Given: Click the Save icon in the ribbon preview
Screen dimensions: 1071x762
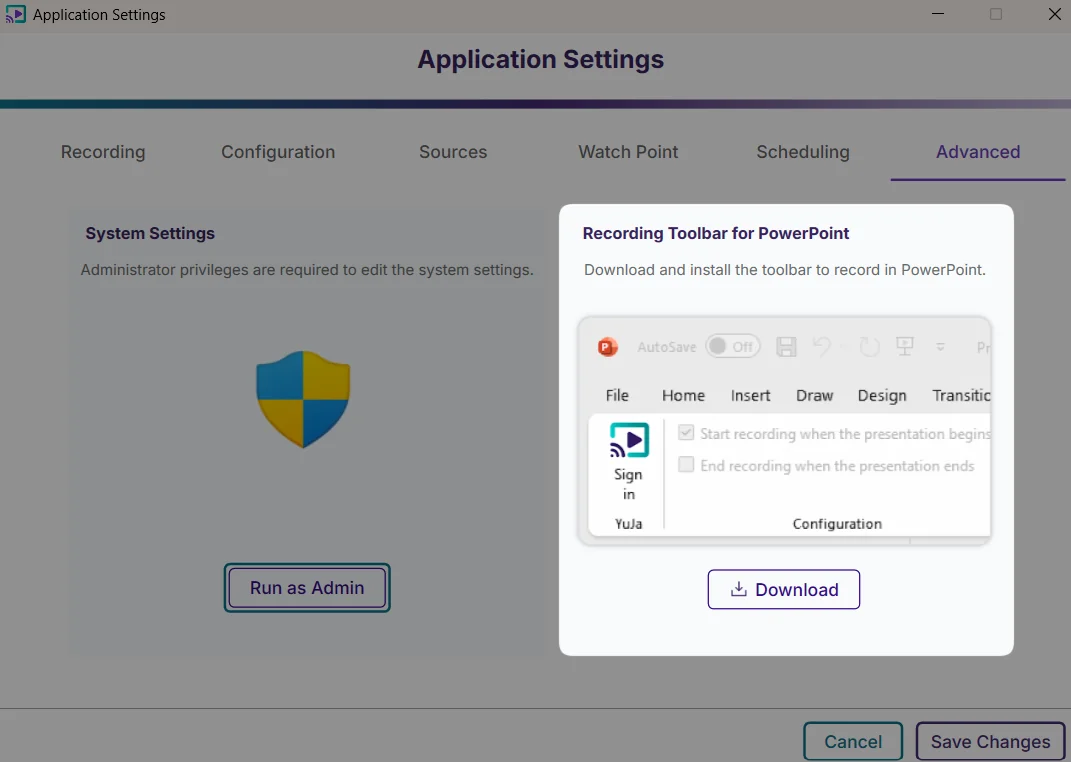Looking at the screenshot, I should (x=786, y=346).
